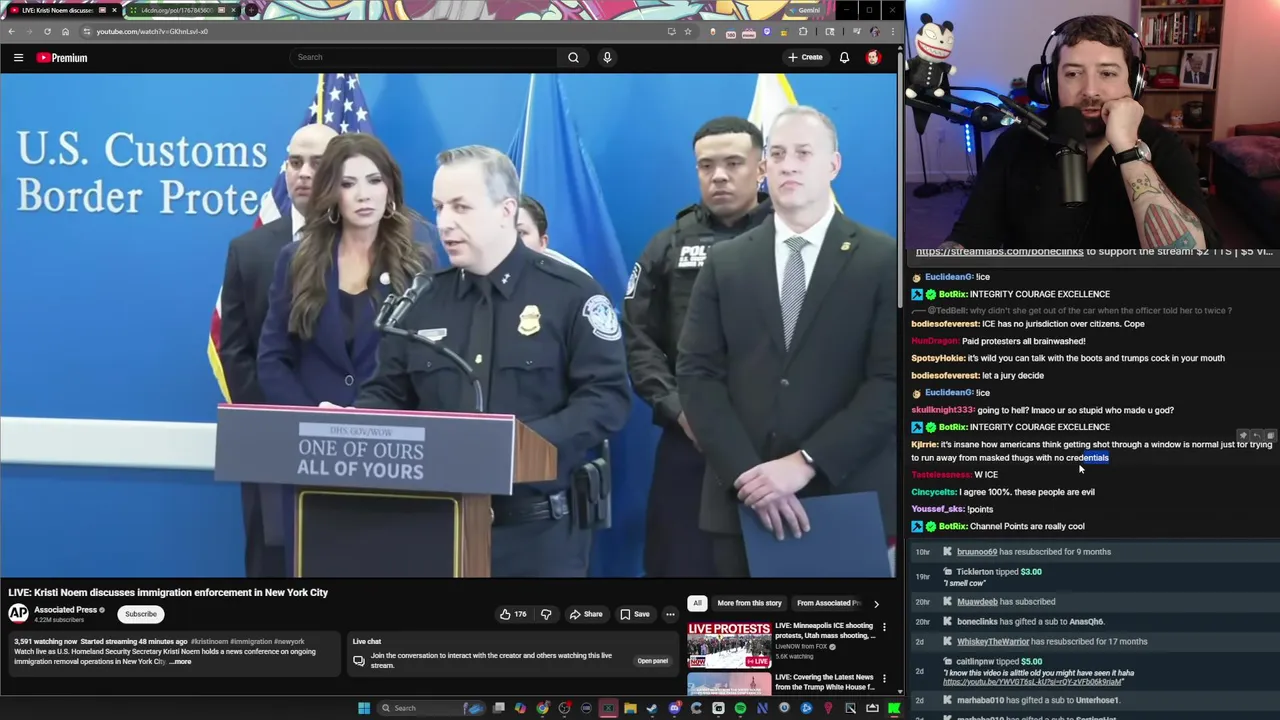This screenshot has height=720, width=1280.
Task: Show next suggestion chips with arrow
Action: point(876,603)
